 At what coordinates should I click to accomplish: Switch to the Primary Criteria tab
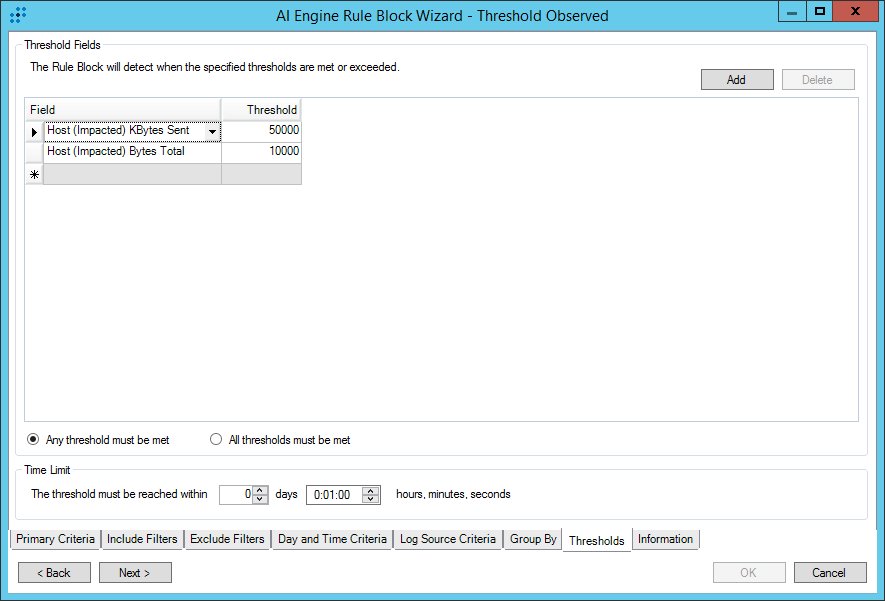pyautogui.click(x=55, y=539)
